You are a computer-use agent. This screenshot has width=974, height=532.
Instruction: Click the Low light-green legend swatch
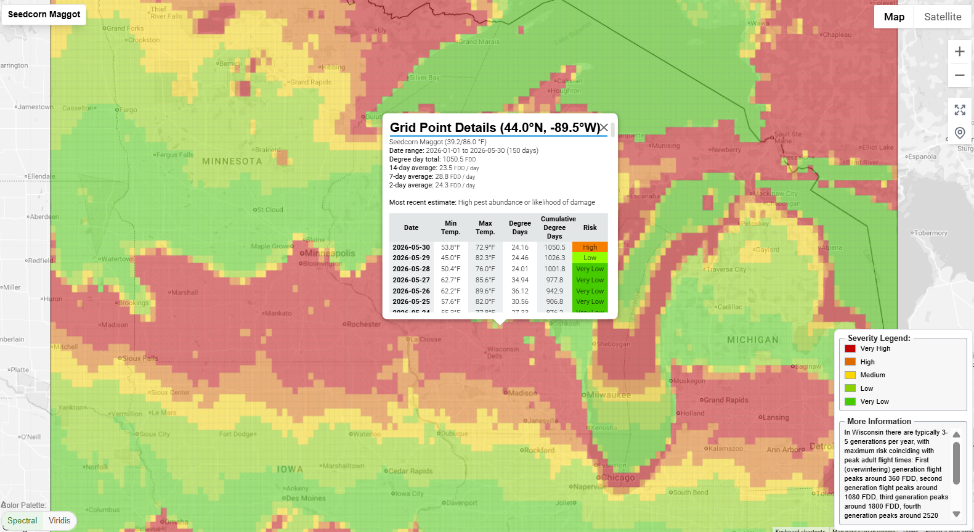pos(850,388)
